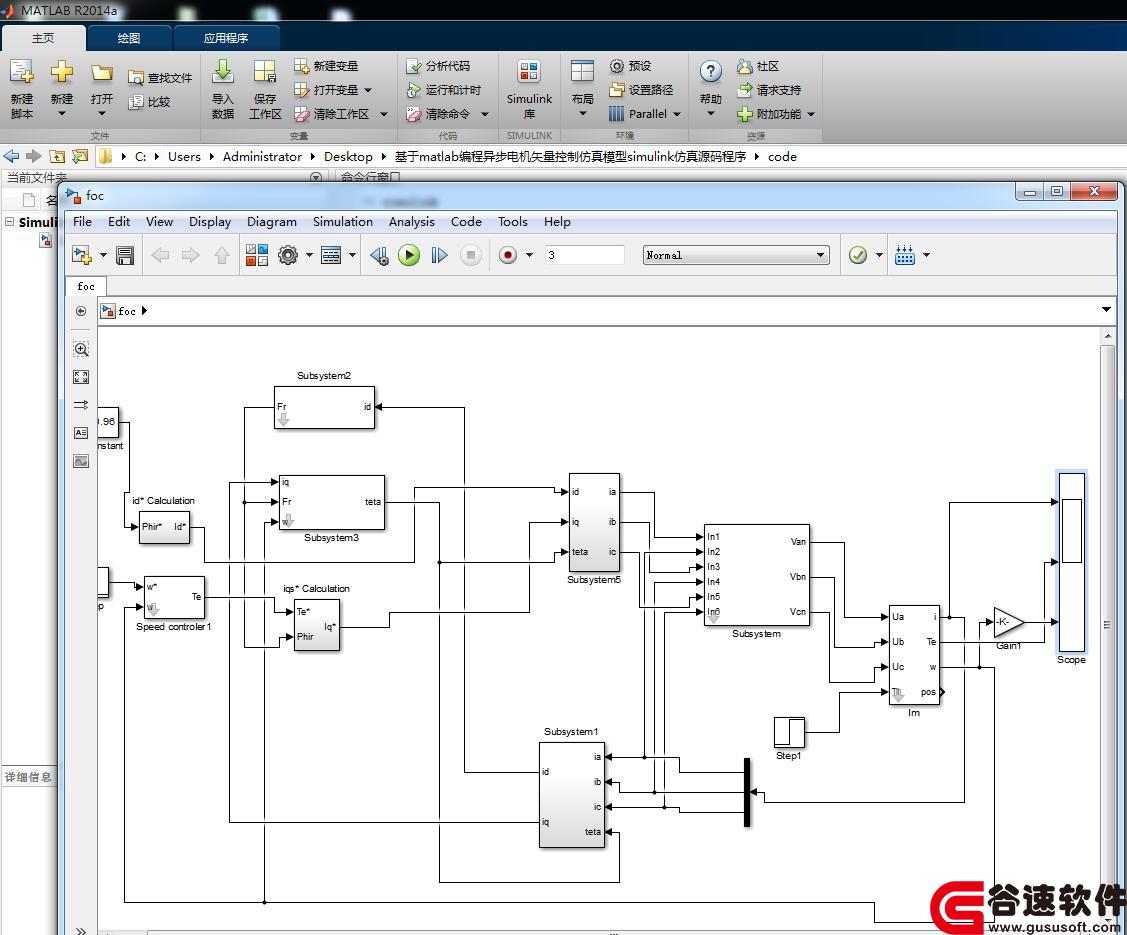Click Request Support (请求支持)
Viewport: 1127px width, 935px height.
click(x=769, y=90)
